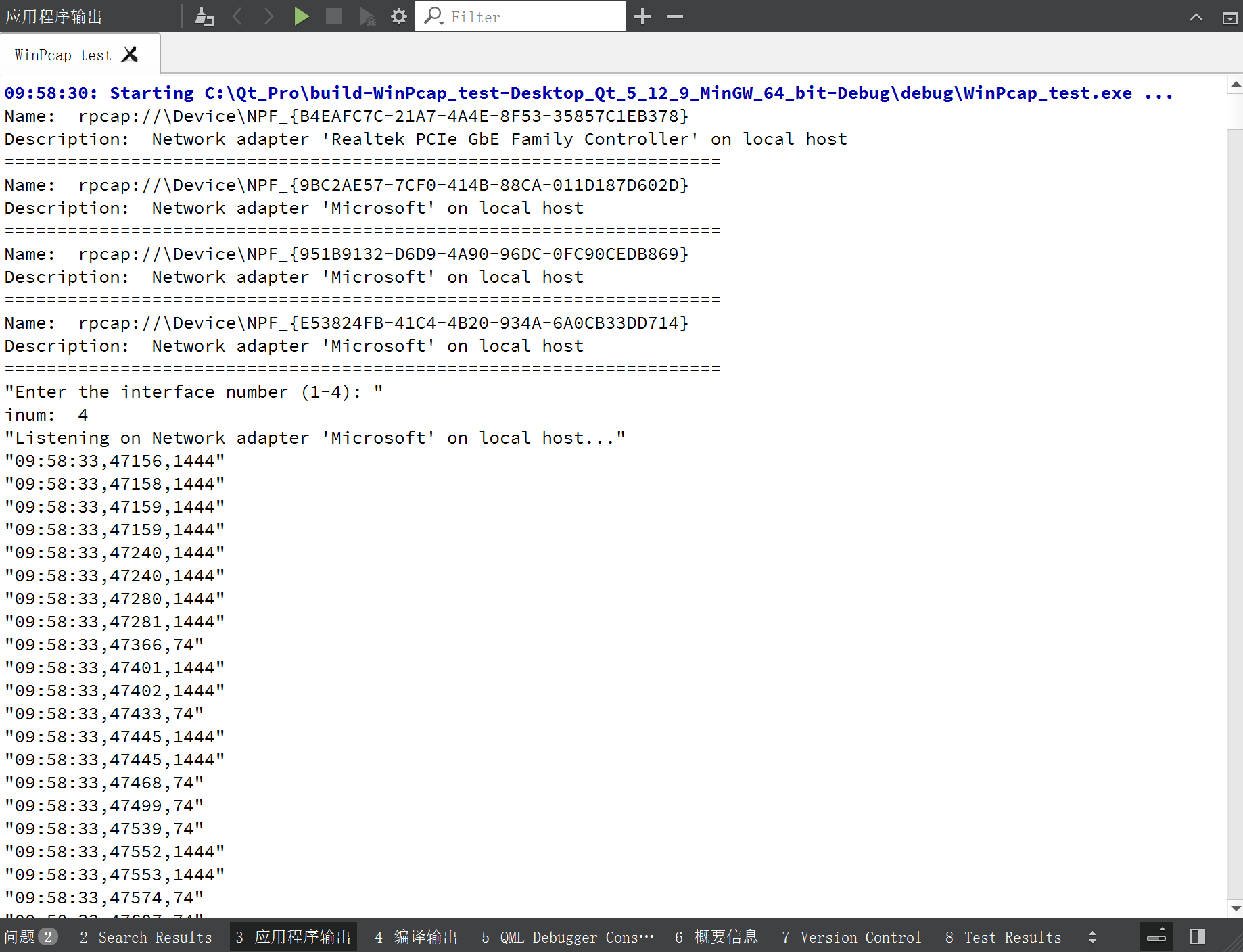Toggle the progress details button in status bar
The image size is (1243, 952).
pos(1157,936)
